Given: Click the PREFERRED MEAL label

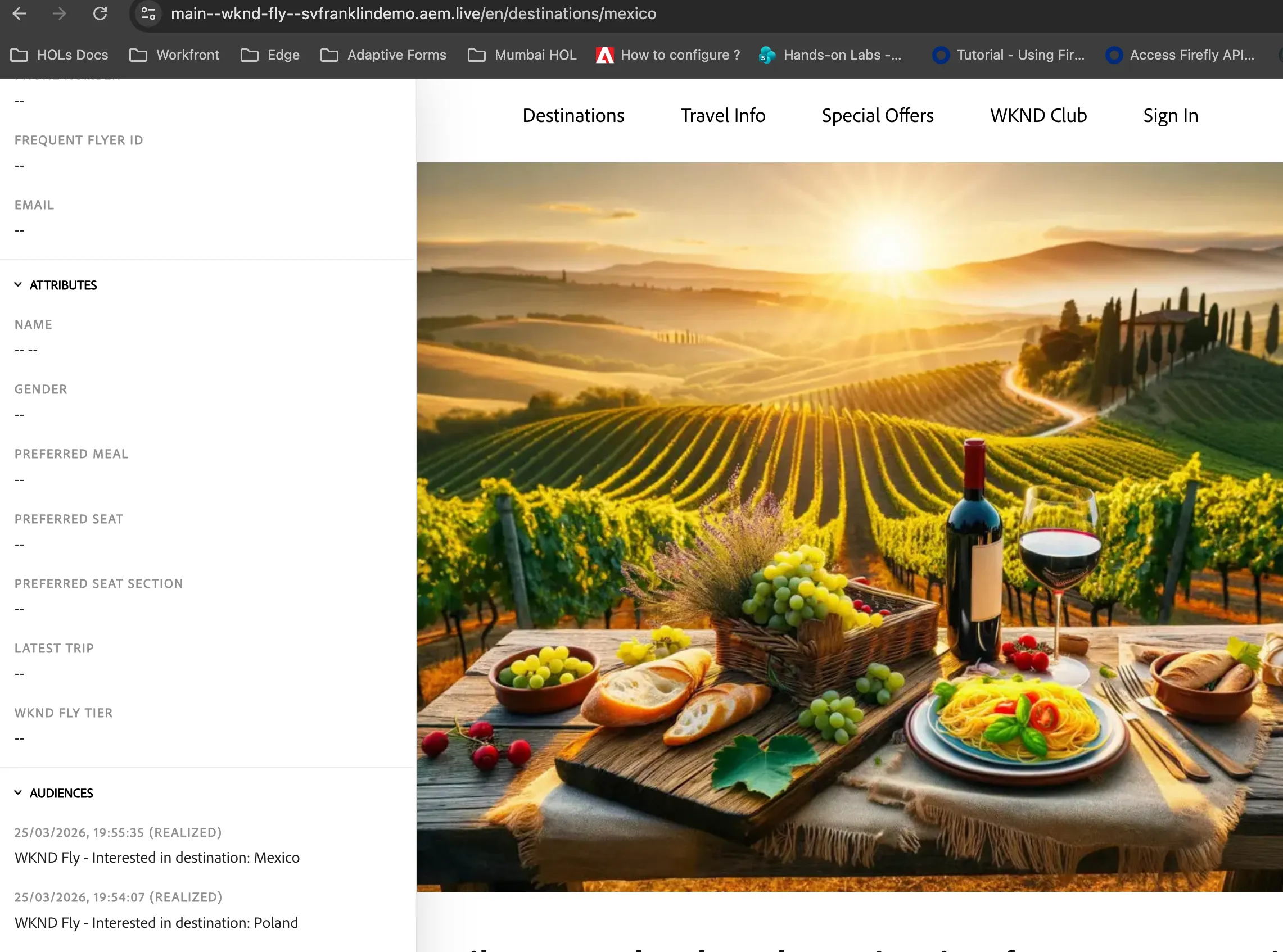Looking at the screenshot, I should (71, 454).
